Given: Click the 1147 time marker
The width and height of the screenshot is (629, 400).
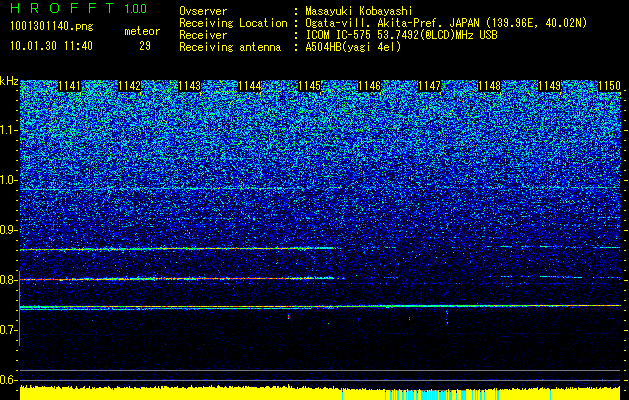Looking at the screenshot, I should (430, 86).
